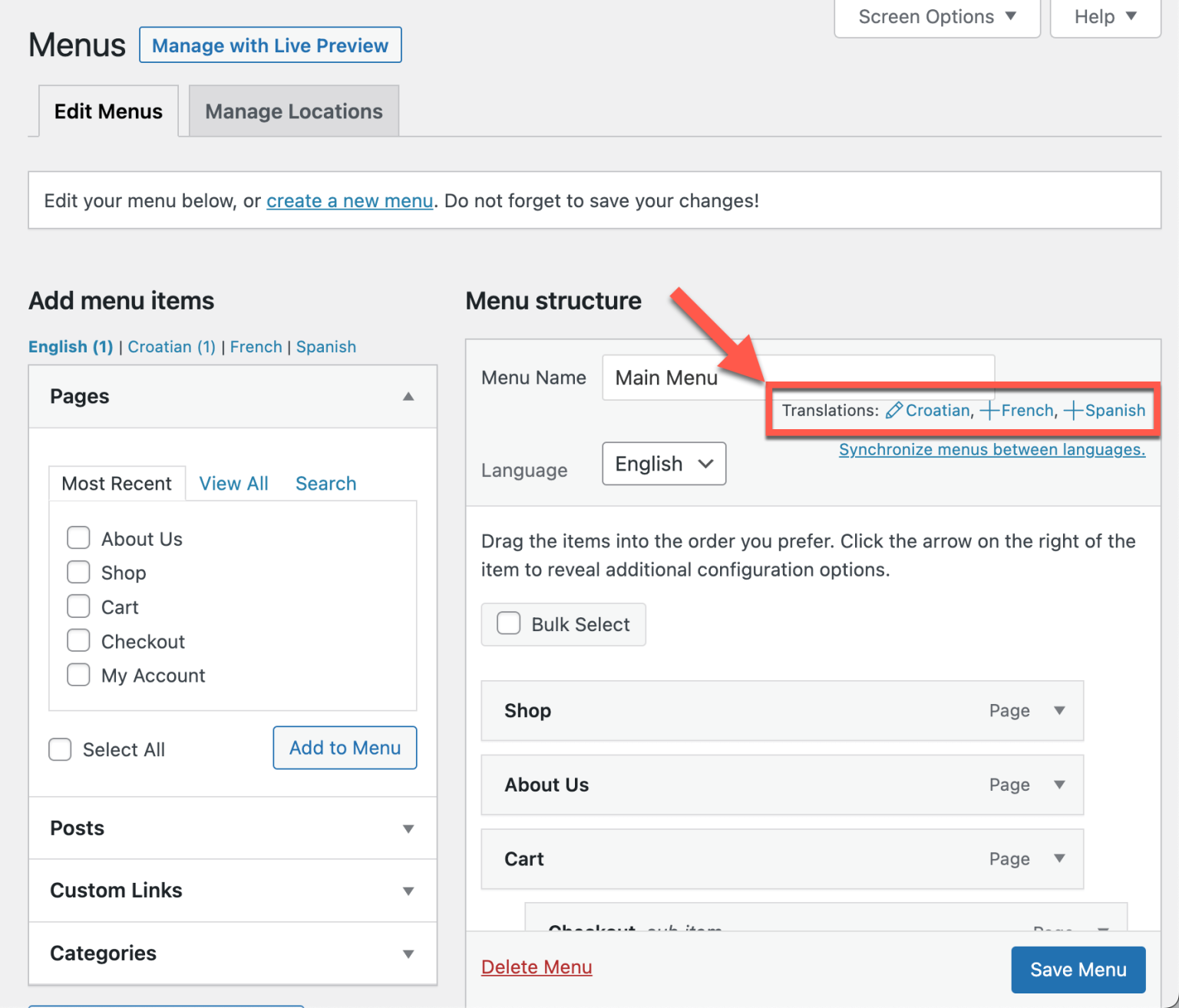Tick the My Account checkbox
Image resolution: width=1179 pixels, height=1008 pixels.
click(78, 675)
